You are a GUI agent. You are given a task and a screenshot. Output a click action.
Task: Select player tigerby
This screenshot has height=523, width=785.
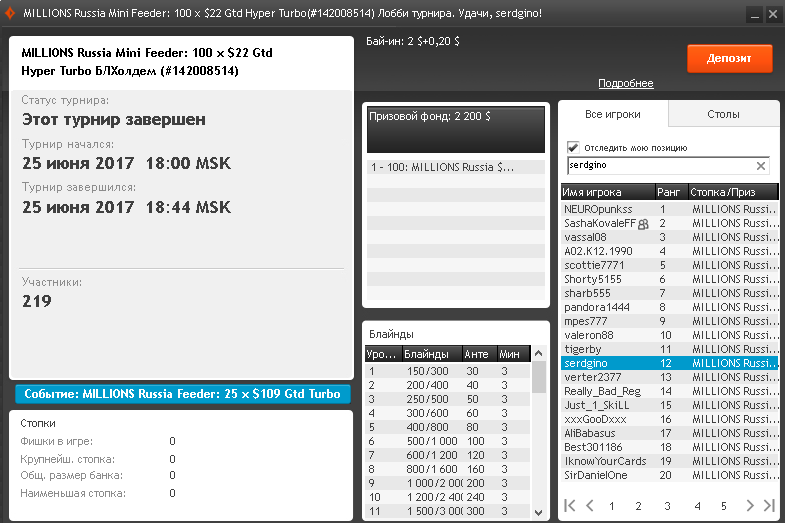[x=670, y=349]
